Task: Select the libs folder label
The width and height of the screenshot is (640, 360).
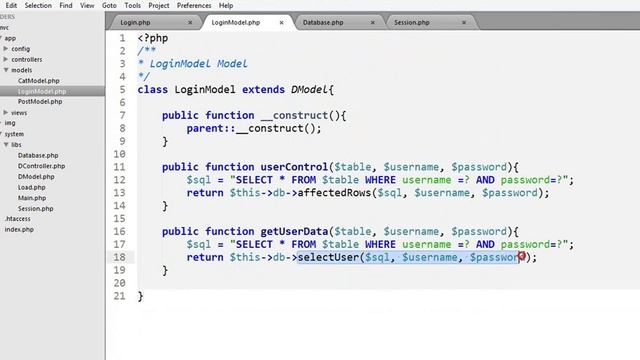Action: (16, 144)
